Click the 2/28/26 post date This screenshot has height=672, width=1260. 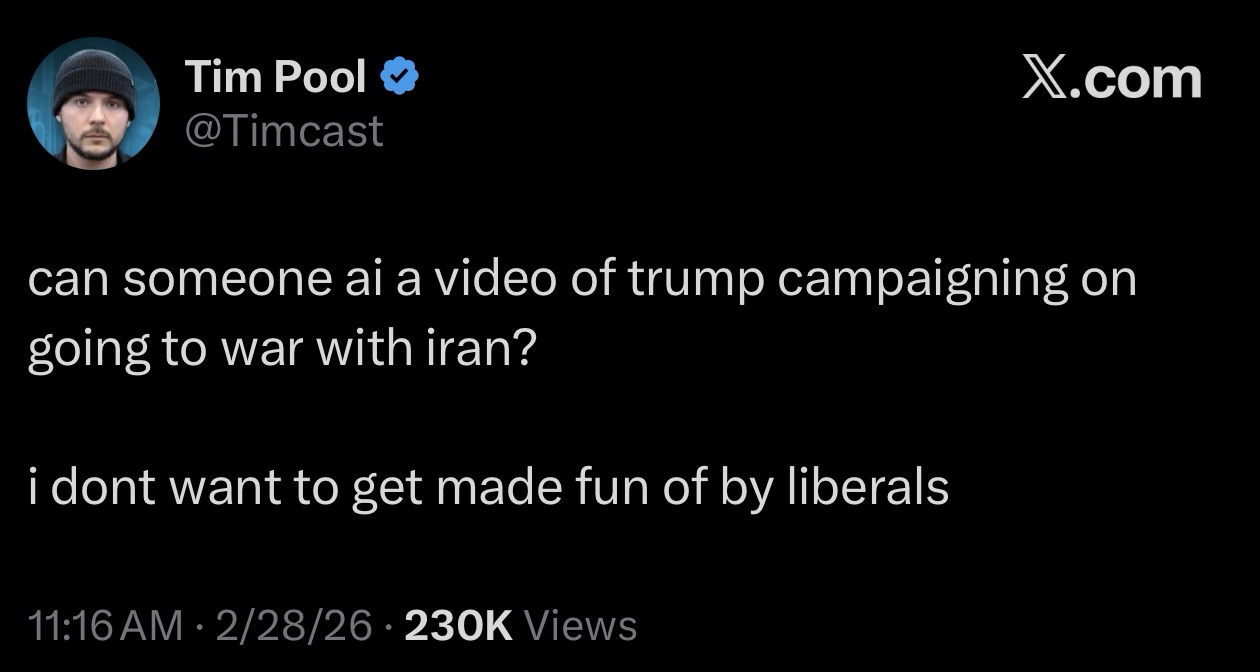[287, 625]
